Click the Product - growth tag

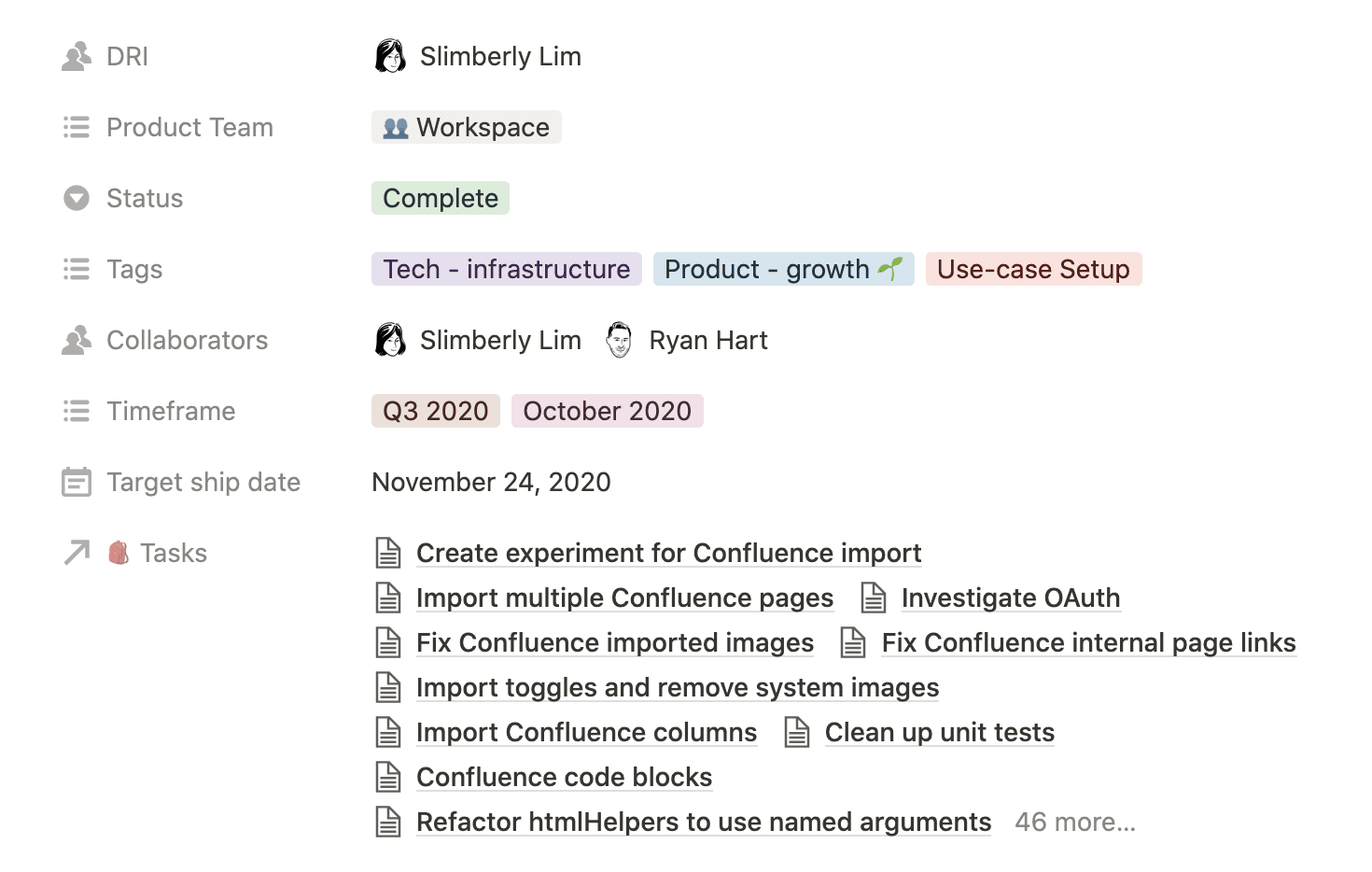coord(783,269)
